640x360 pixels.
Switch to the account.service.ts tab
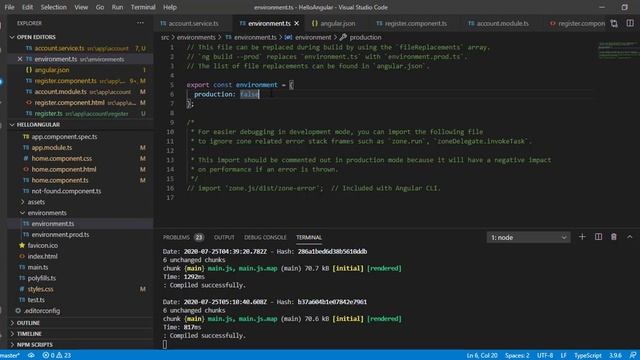193,23
